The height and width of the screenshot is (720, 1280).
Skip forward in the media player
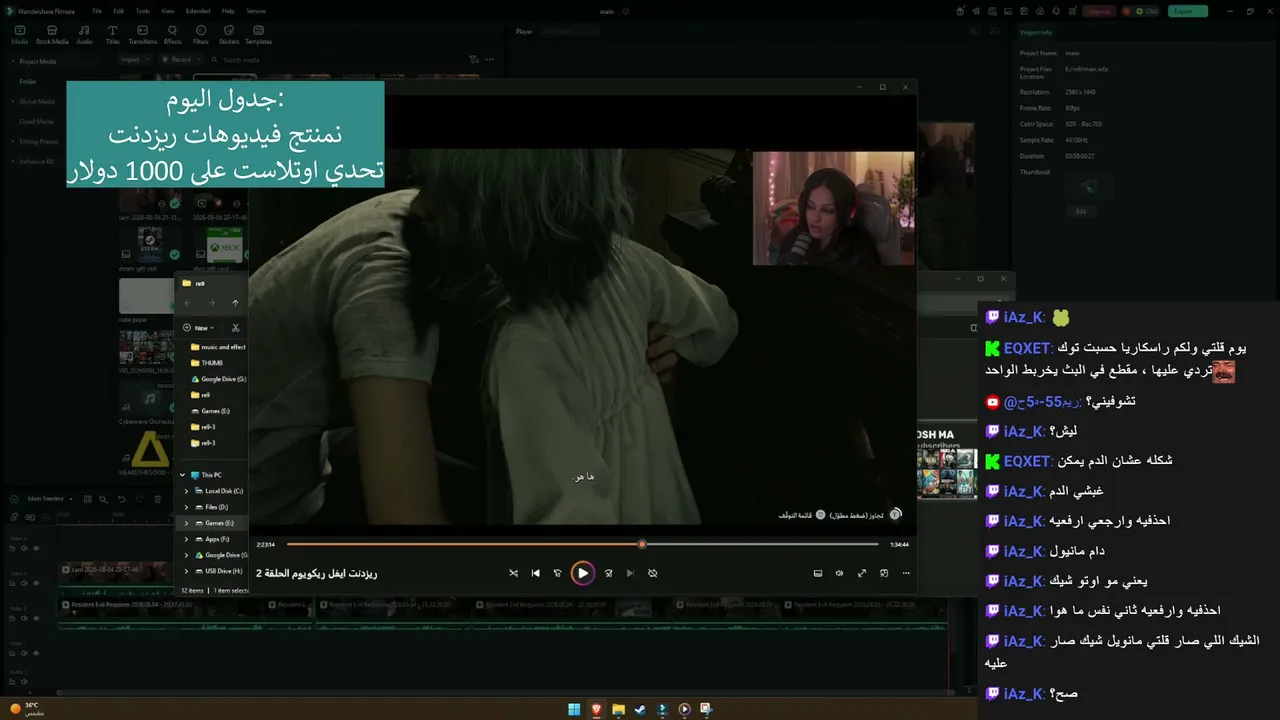608,573
